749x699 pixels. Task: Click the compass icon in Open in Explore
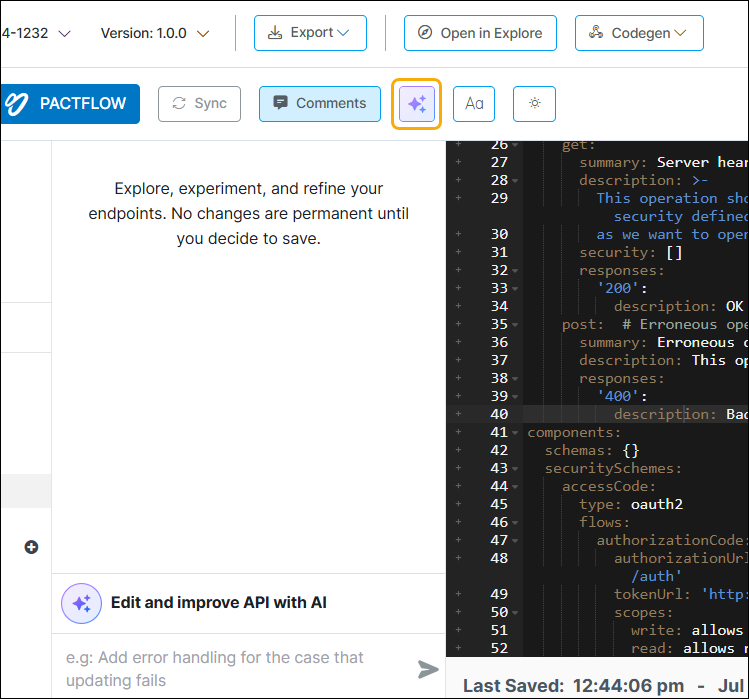(425, 32)
